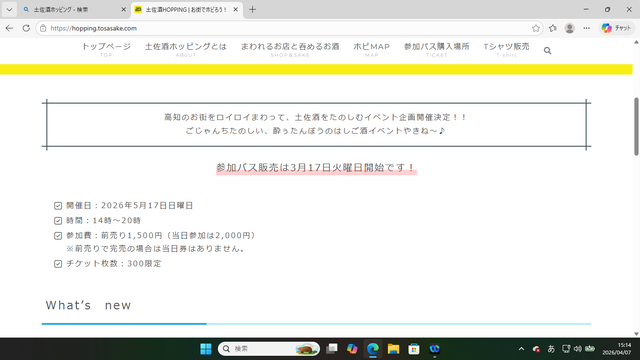
Task: Close the 土佐酒HOPPING tab
Action: tap(236, 9)
